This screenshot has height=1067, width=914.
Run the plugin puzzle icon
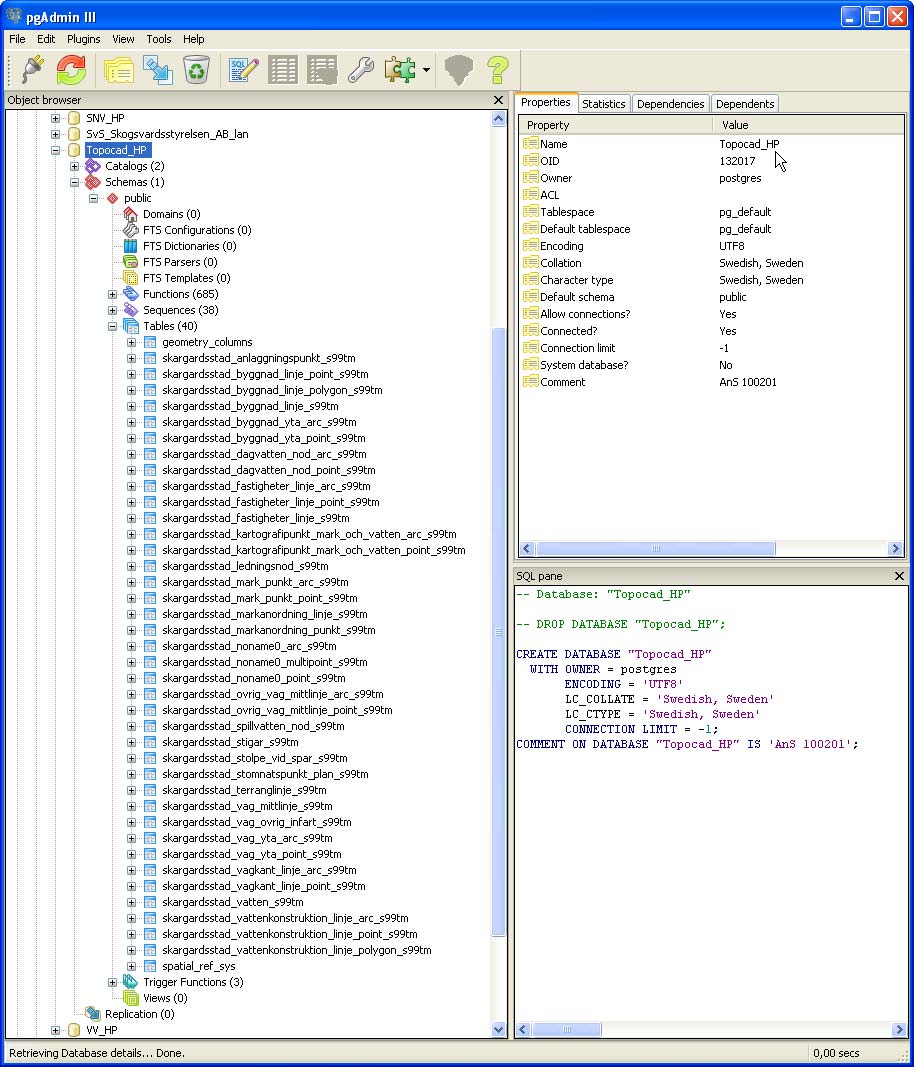[400, 69]
